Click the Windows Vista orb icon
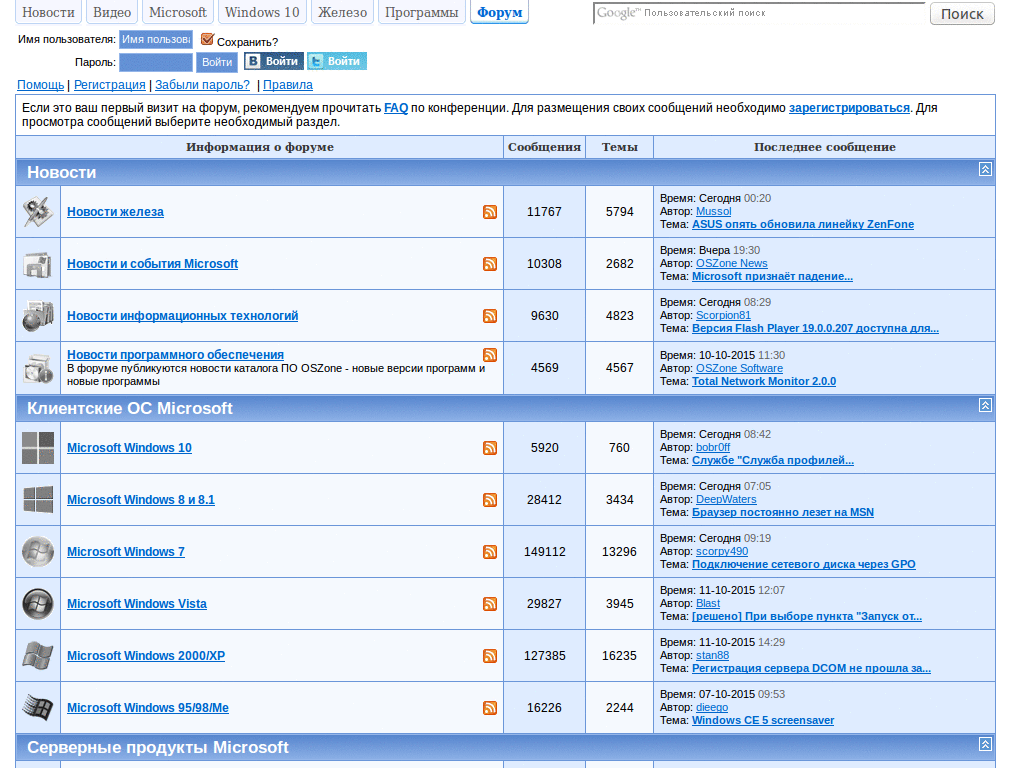Image resolution: width=1024 pixels, height=768 pixels. point(38,604)
